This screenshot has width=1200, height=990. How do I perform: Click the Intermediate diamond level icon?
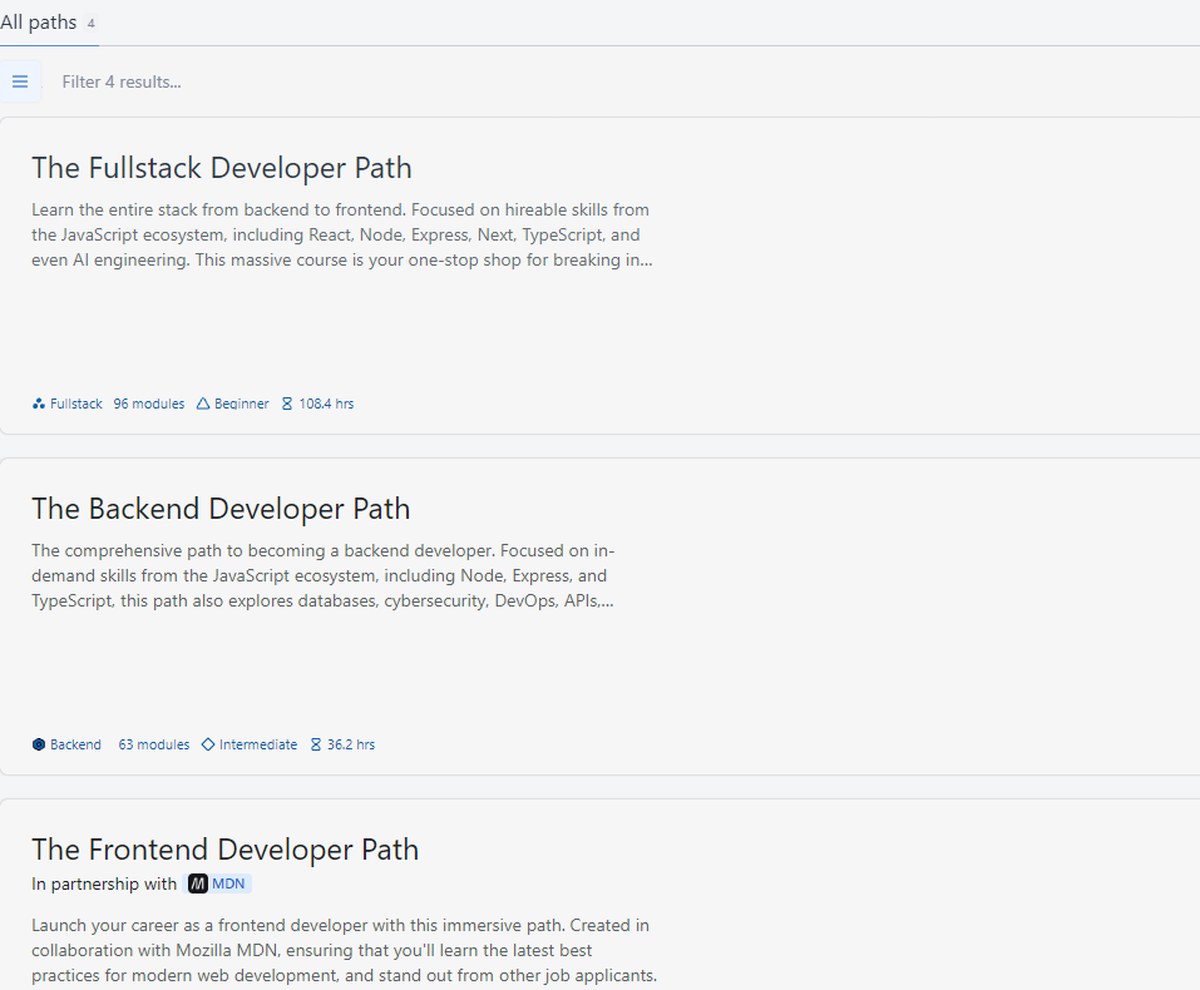click(208, 744)
